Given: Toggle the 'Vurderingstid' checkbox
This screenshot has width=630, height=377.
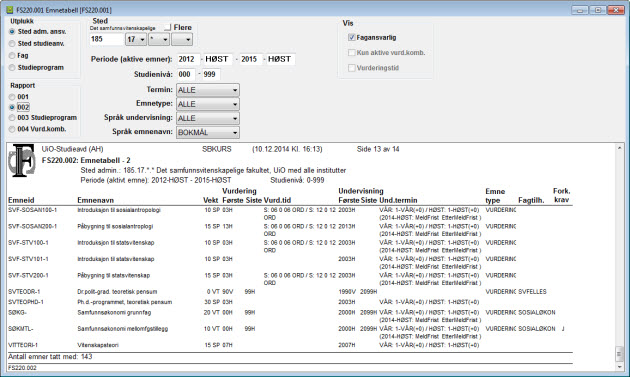Looking at the screenshot, I should point(352,68).
